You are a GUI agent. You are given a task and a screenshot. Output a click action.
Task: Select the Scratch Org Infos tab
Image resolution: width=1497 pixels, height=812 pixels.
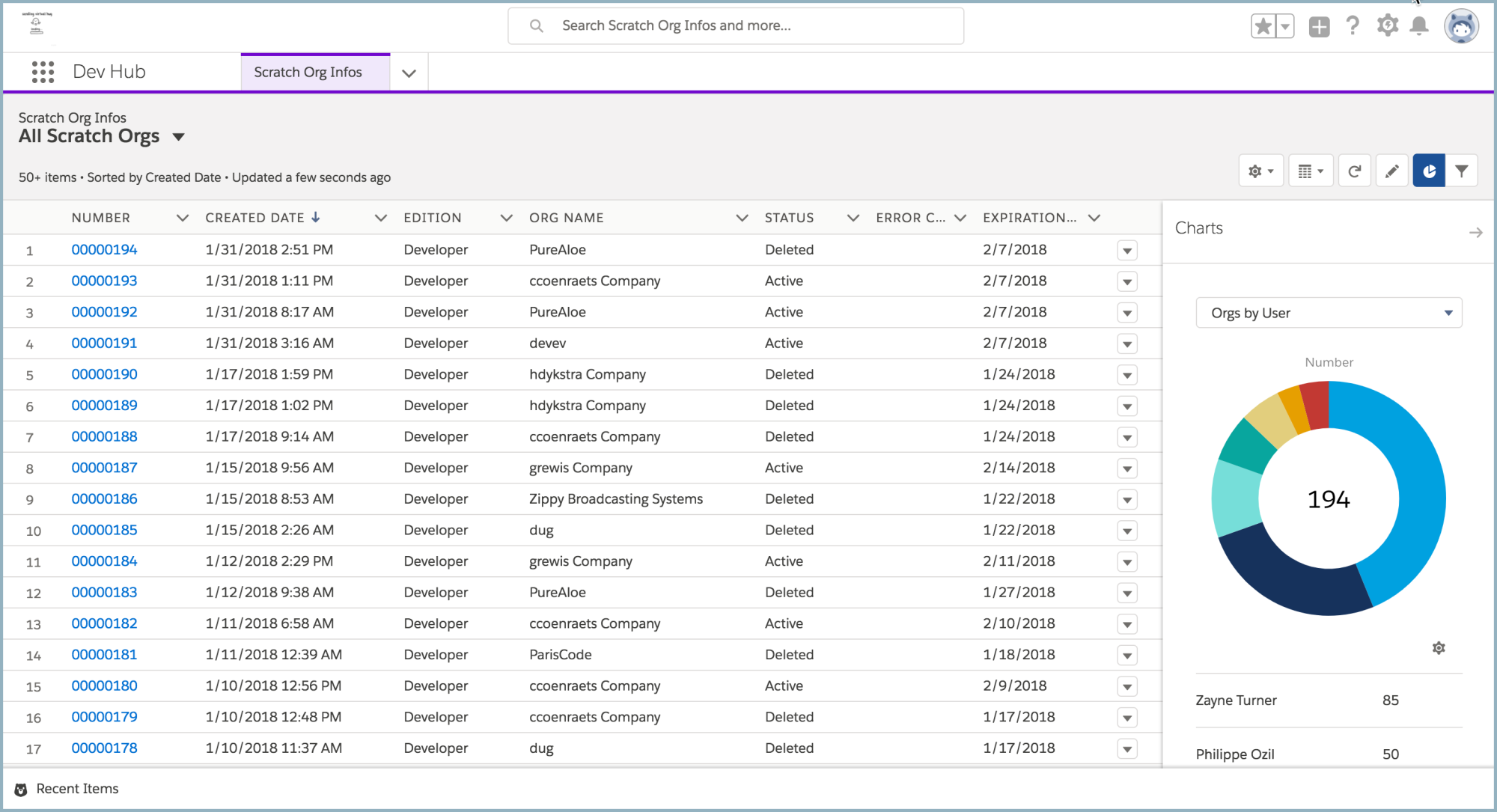tap(308, 73)
